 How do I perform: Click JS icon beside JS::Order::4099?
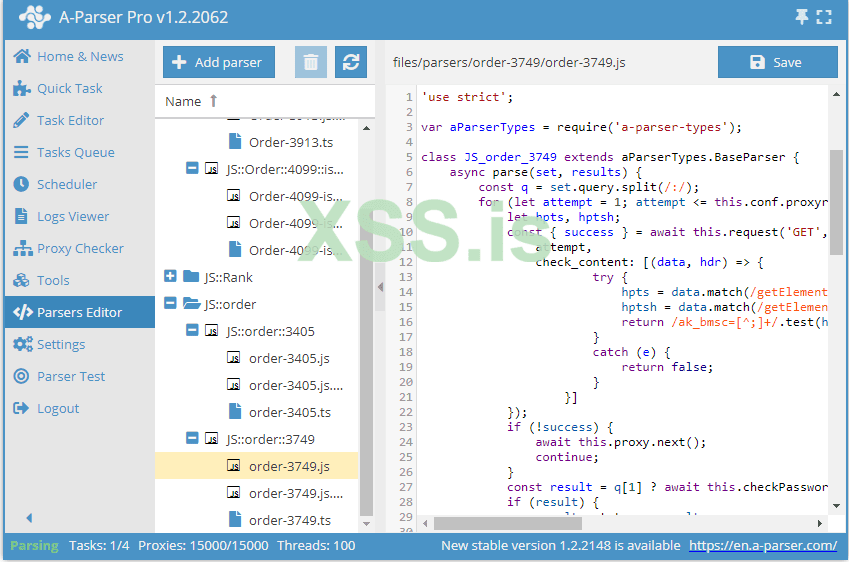point(212,169)
